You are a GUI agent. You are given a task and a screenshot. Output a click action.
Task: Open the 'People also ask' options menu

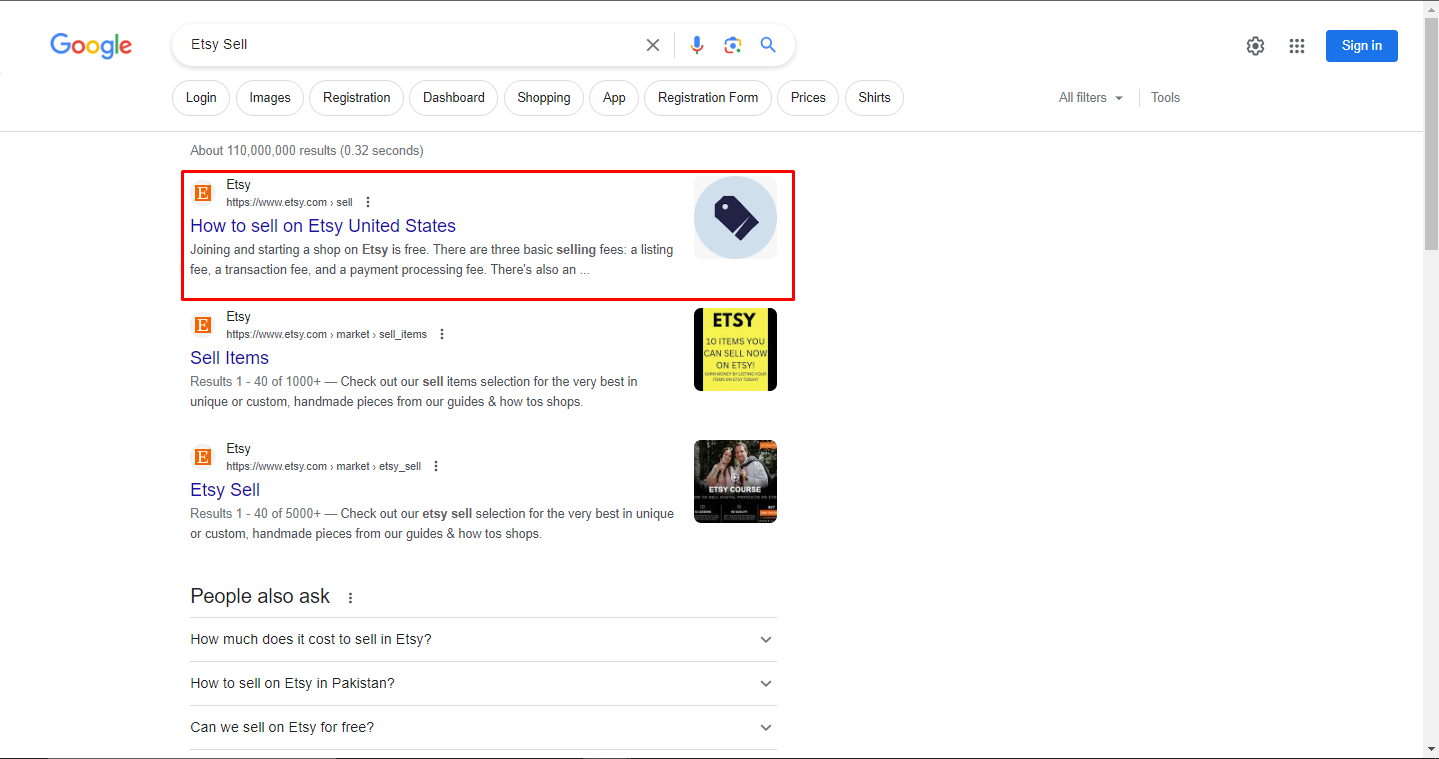[350, 598]
